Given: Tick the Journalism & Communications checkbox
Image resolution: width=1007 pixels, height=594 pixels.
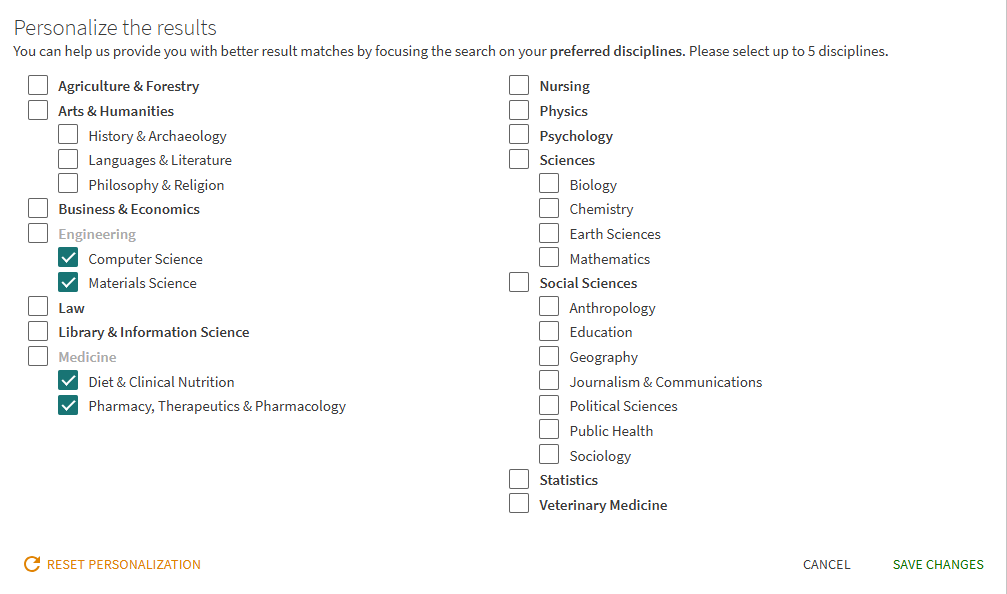Looking at the screenshot, I should click(549, 381).
